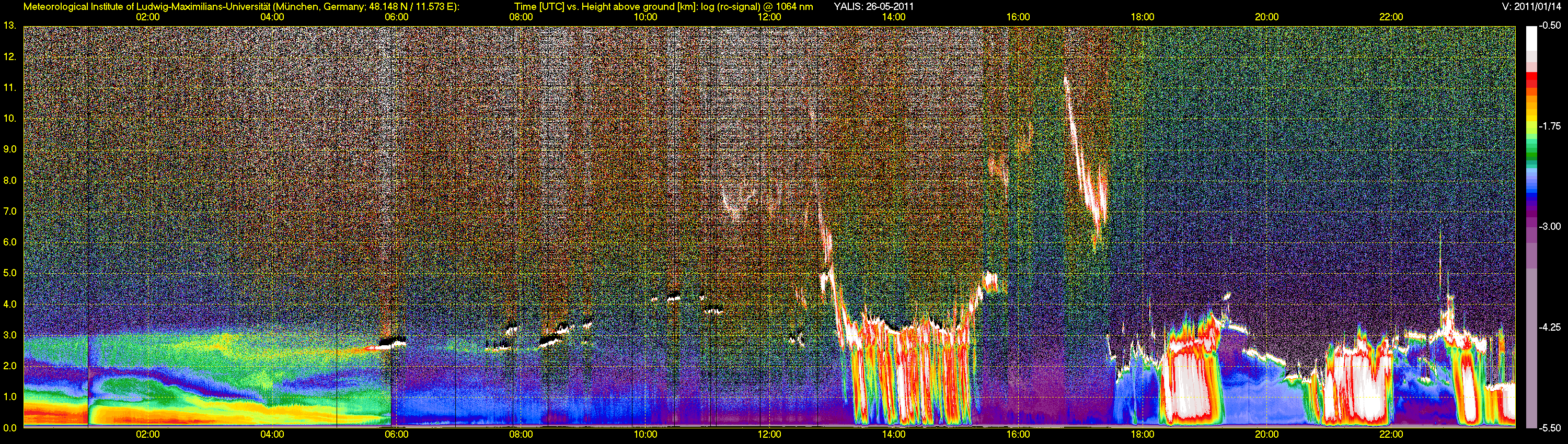Click the 13. km height axis label

tap(10, 26)
